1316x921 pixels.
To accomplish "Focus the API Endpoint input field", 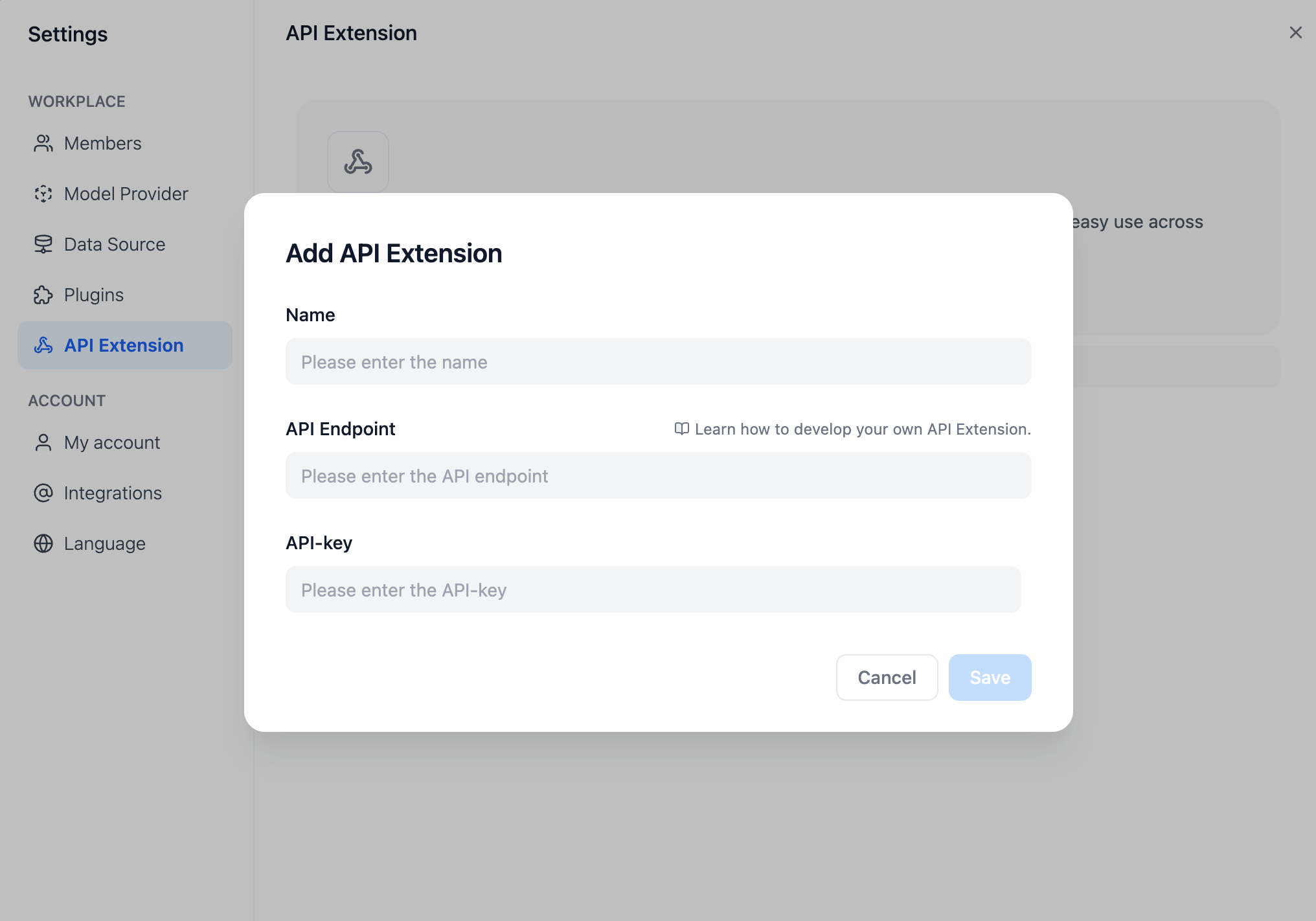I will pos(658,475).
